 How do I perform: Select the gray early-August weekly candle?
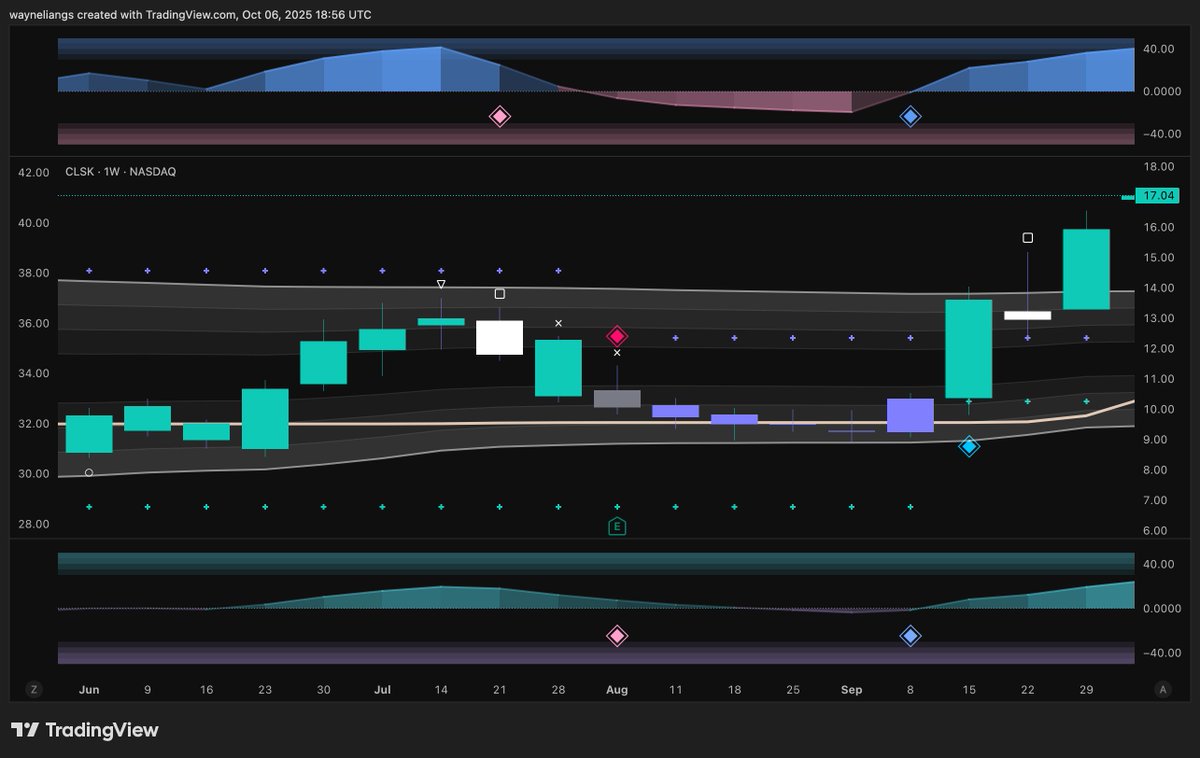coord(617,398)
